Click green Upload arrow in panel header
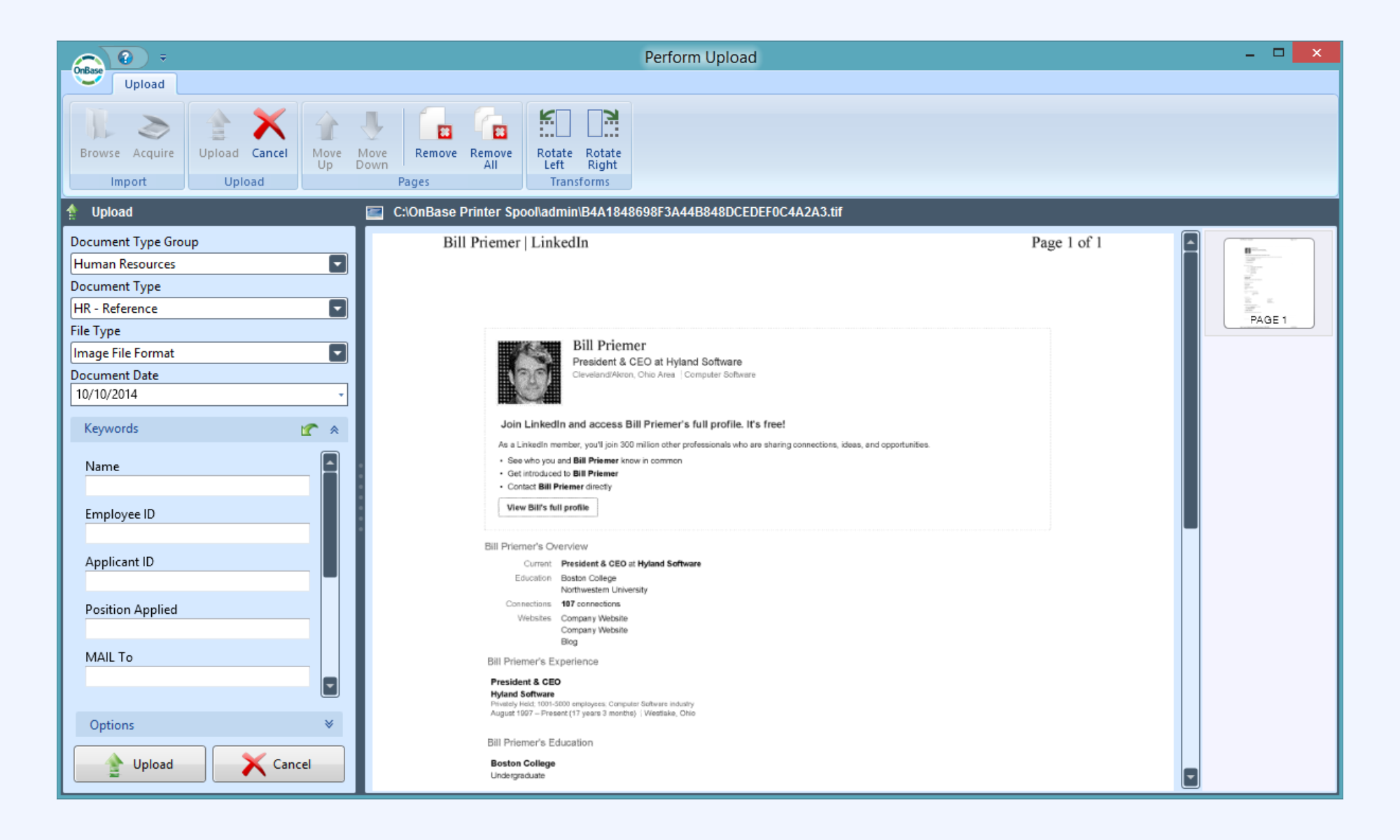The height and width of the screenshot is (840, 1400). click(72, 211)
